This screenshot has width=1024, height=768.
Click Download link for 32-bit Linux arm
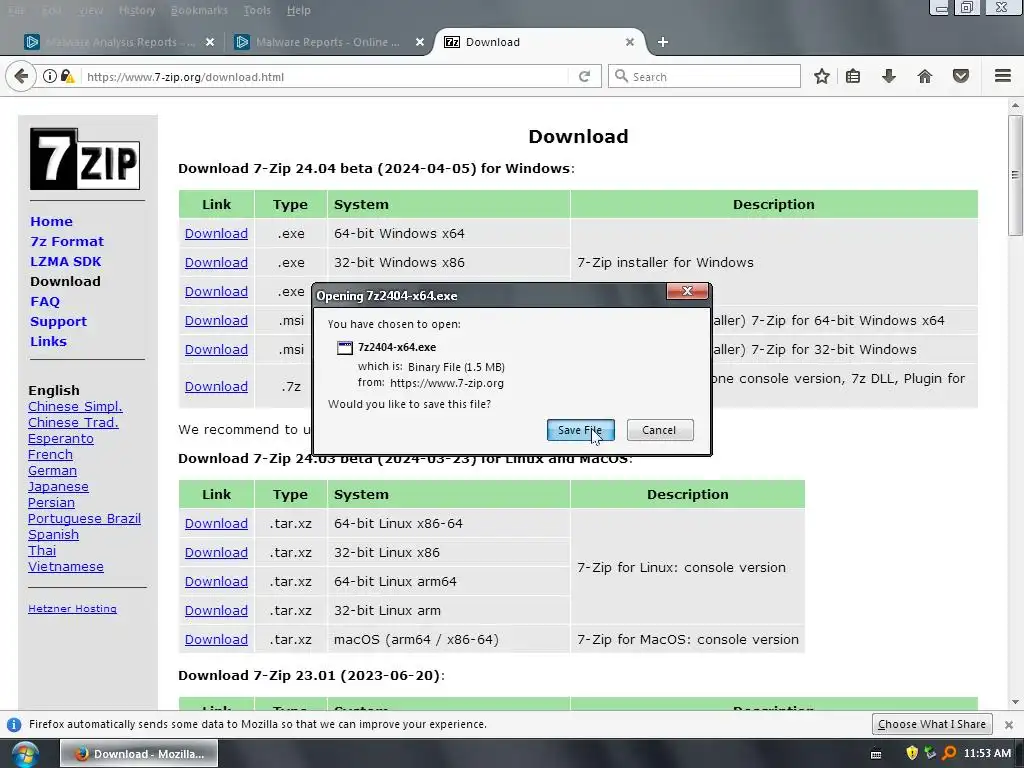[x=216, y=611]
